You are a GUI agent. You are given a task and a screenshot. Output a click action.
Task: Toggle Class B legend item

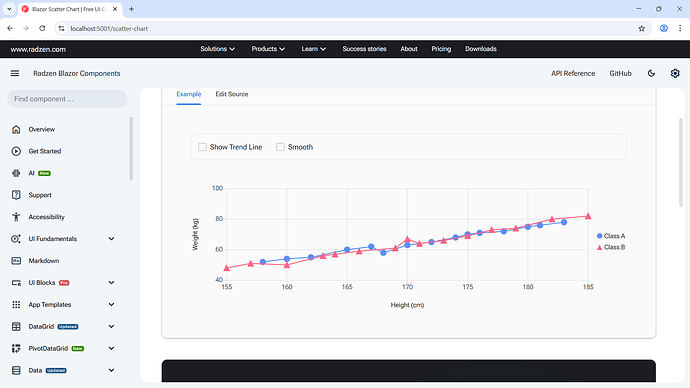coord(611,247)
